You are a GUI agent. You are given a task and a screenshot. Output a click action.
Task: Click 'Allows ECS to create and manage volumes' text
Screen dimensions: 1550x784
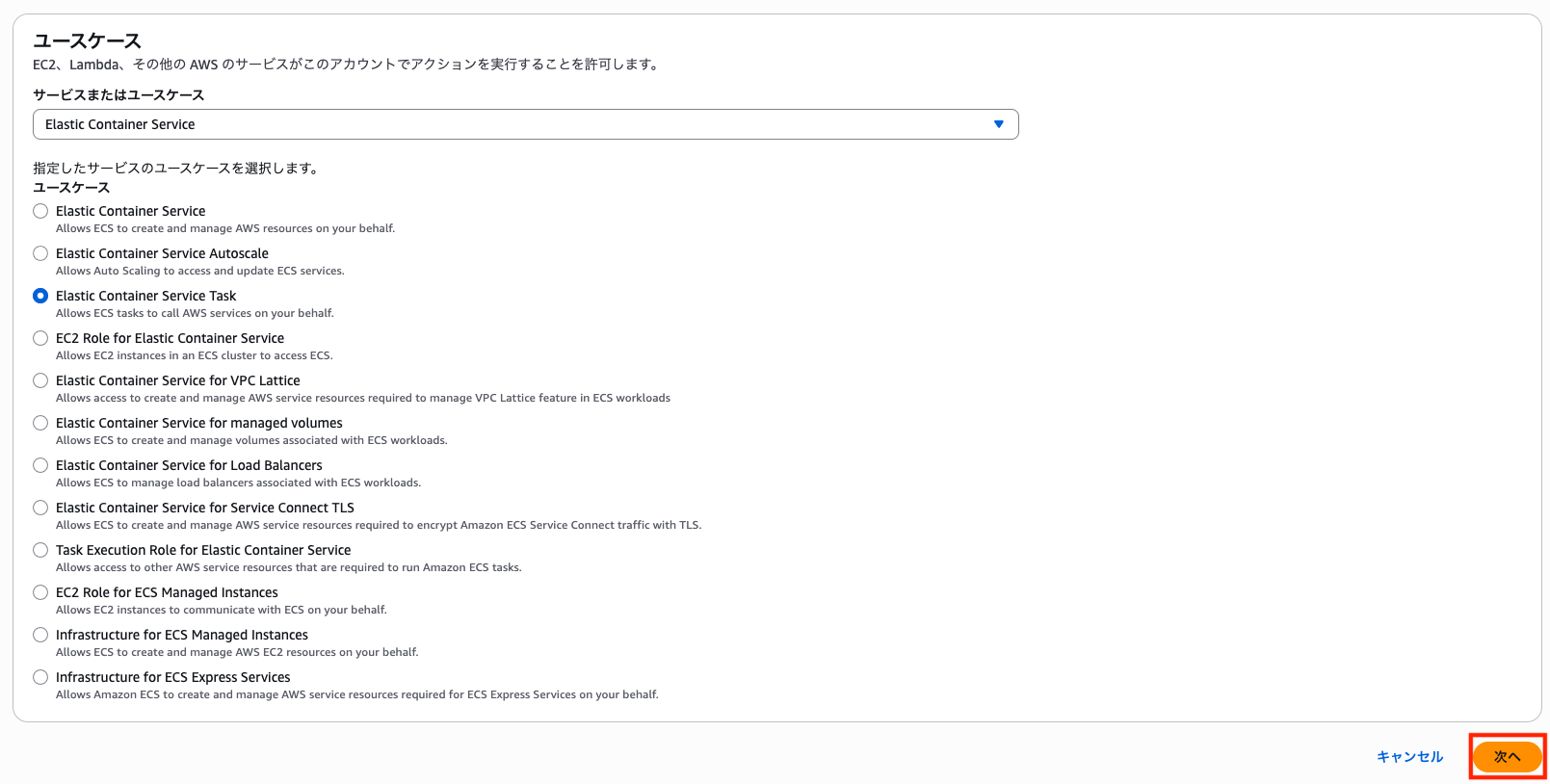pyautogui.click(x=251, y=440)
